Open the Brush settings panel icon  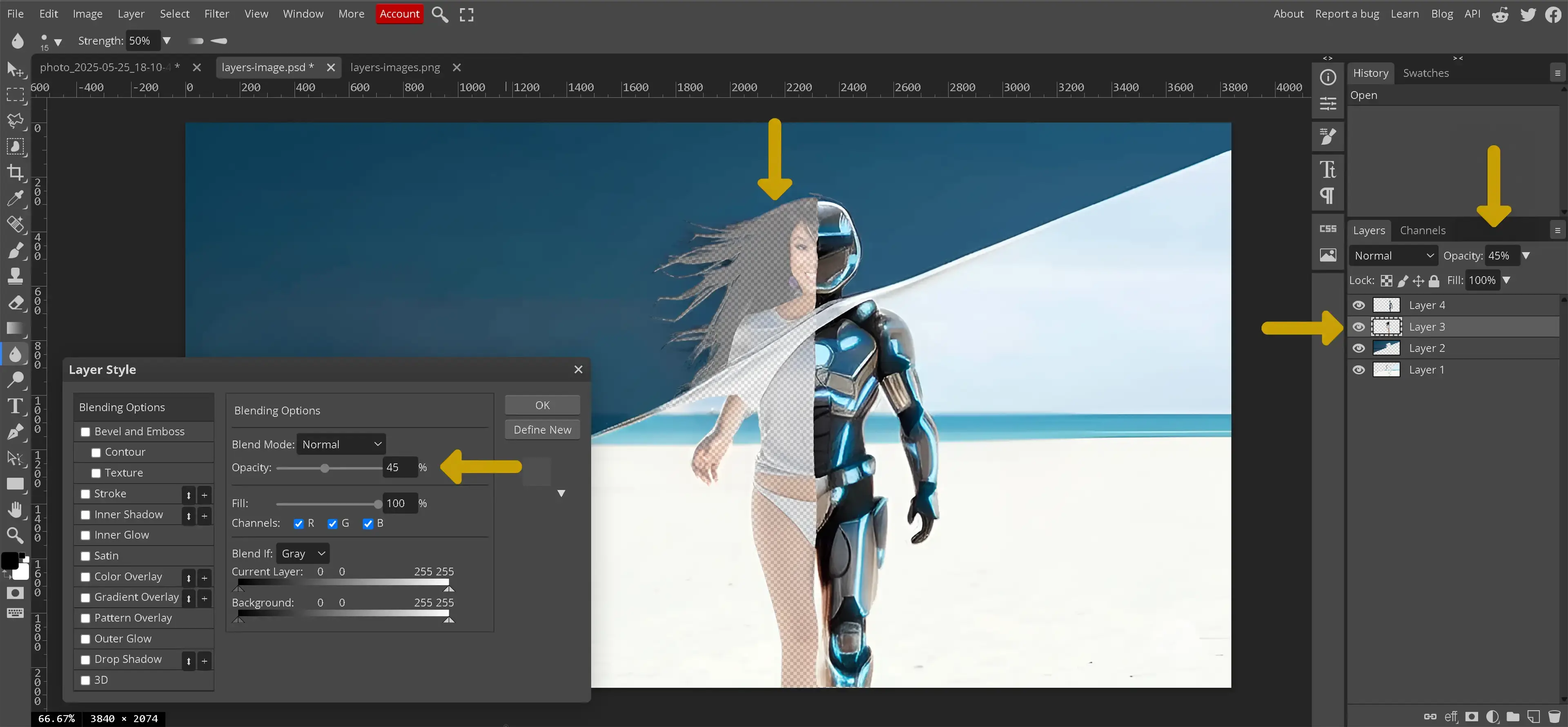pos(1327,136)
